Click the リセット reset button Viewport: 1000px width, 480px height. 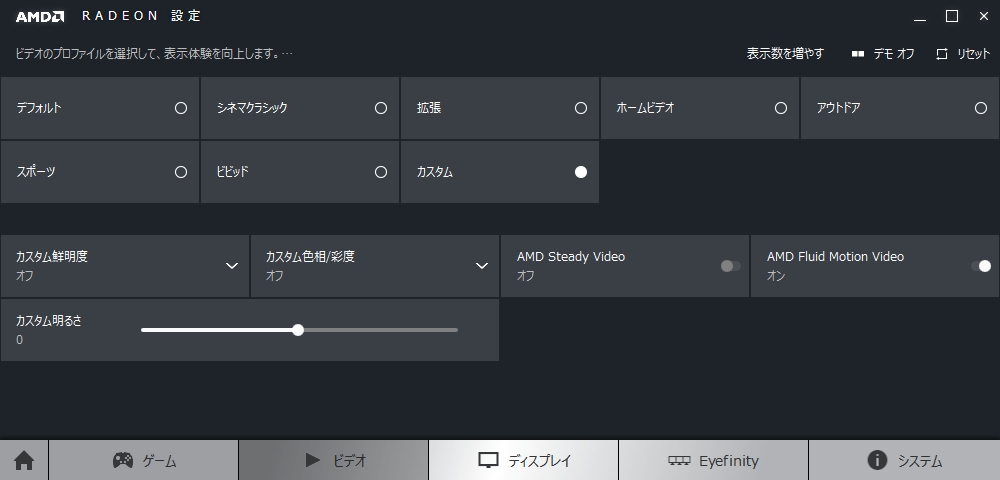coord(963,54)
